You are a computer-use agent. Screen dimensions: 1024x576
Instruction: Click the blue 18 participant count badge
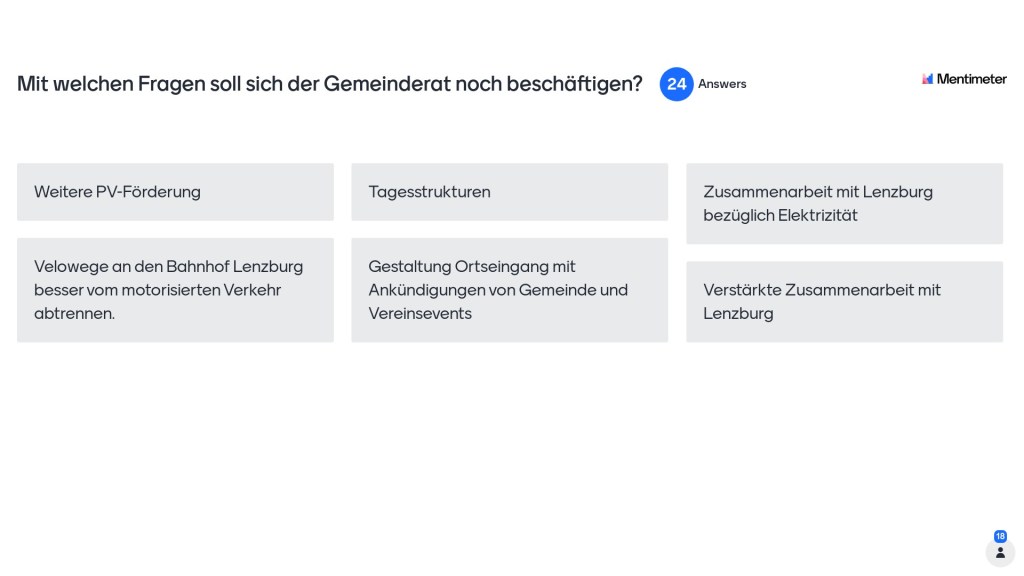1000,536
